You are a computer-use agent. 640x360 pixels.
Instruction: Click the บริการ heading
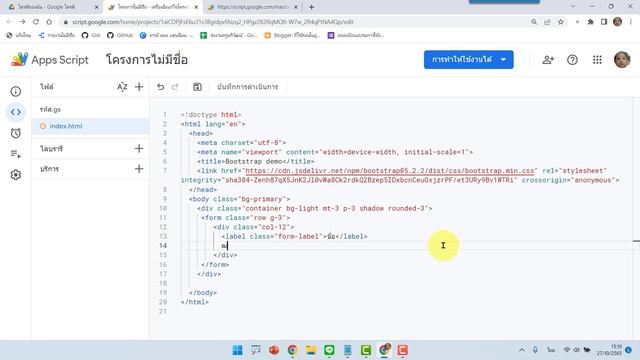(49, 169)
